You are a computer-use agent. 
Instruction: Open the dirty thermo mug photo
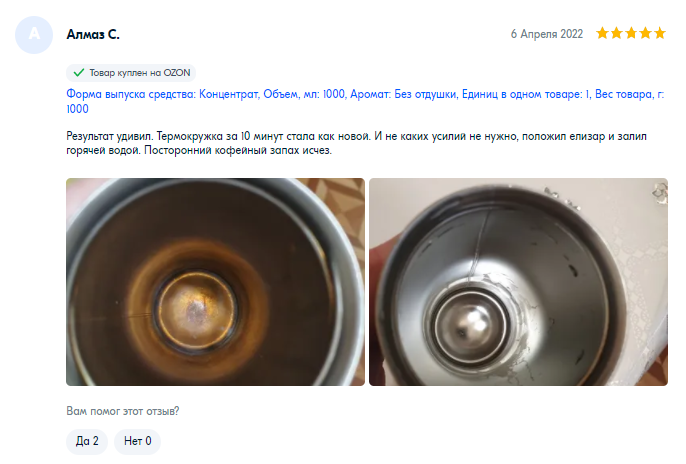point(215,282)
